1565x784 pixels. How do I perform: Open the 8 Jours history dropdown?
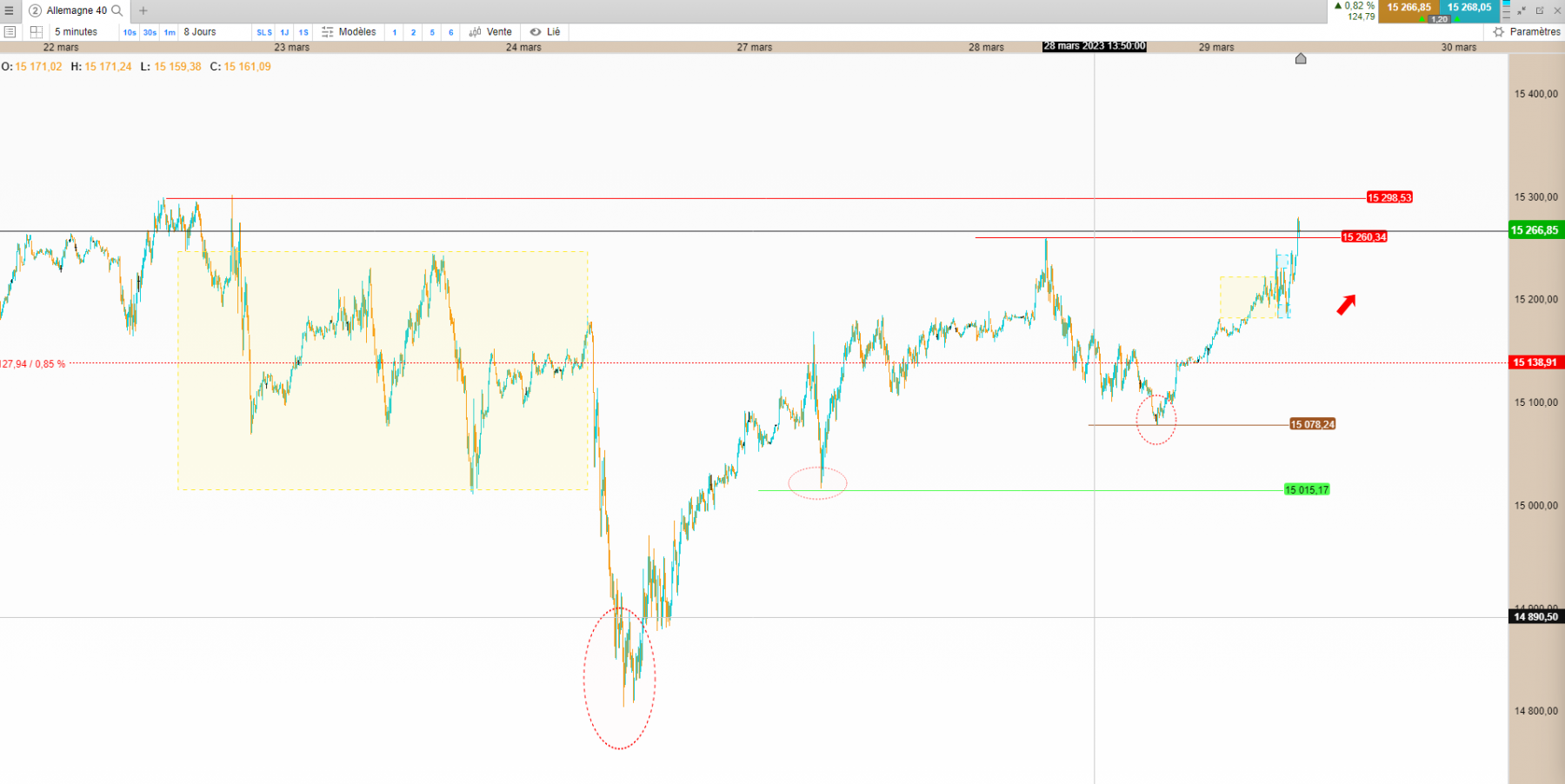(200, 31)
